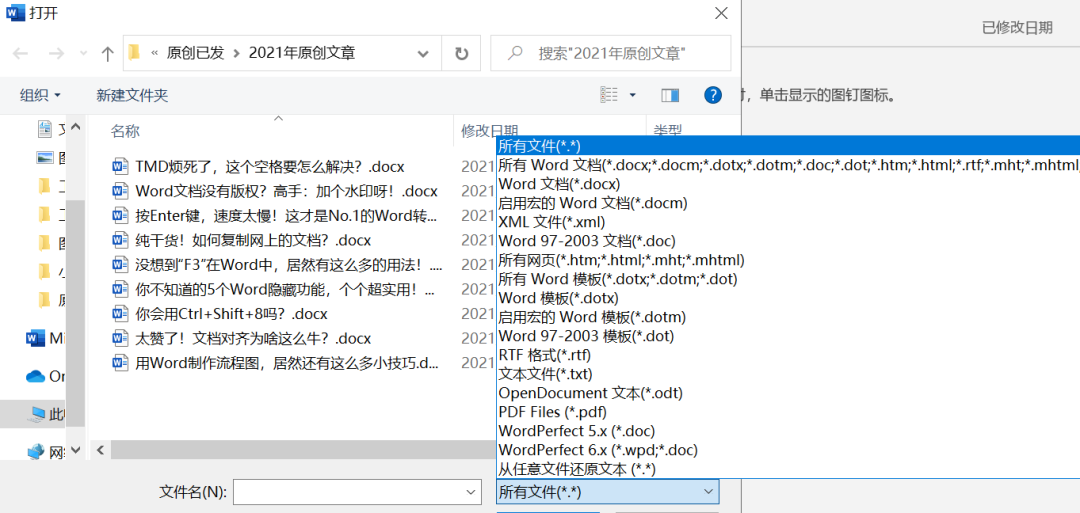Change view layout icon

coord(609,94)
